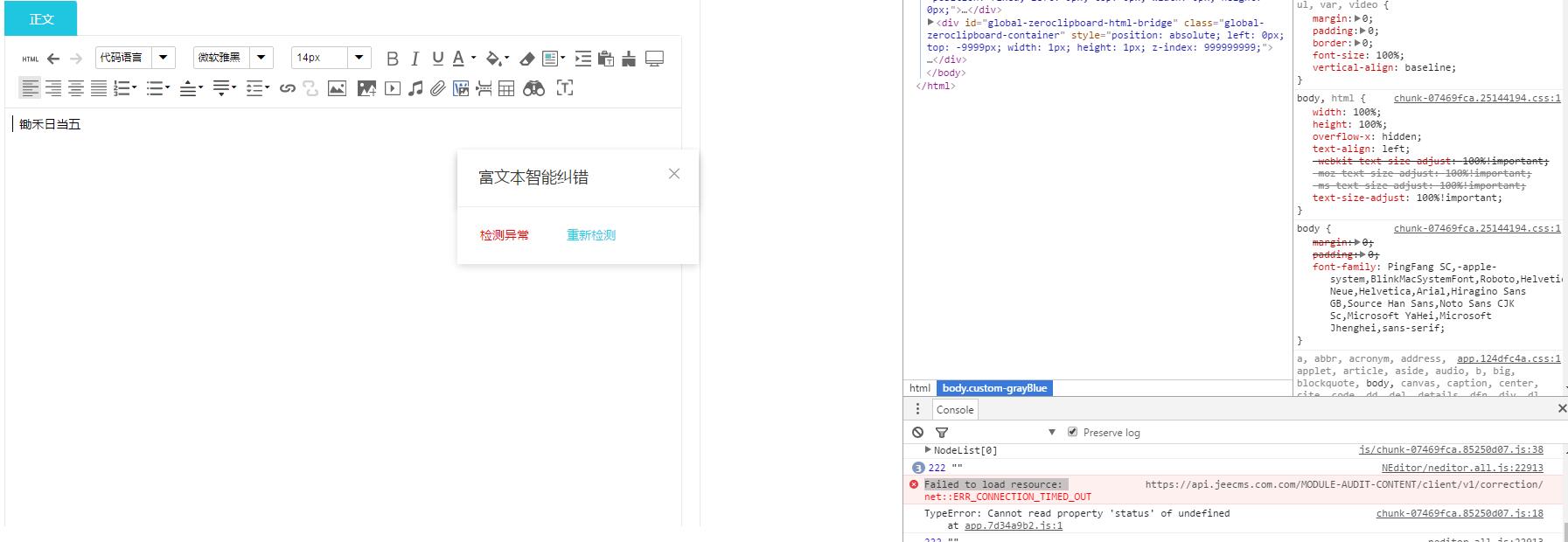Image resolution: width=1568 pixels, height=542 pixels.
Task: Expand the NodeList[0] console entry
Action: [928, 450]
